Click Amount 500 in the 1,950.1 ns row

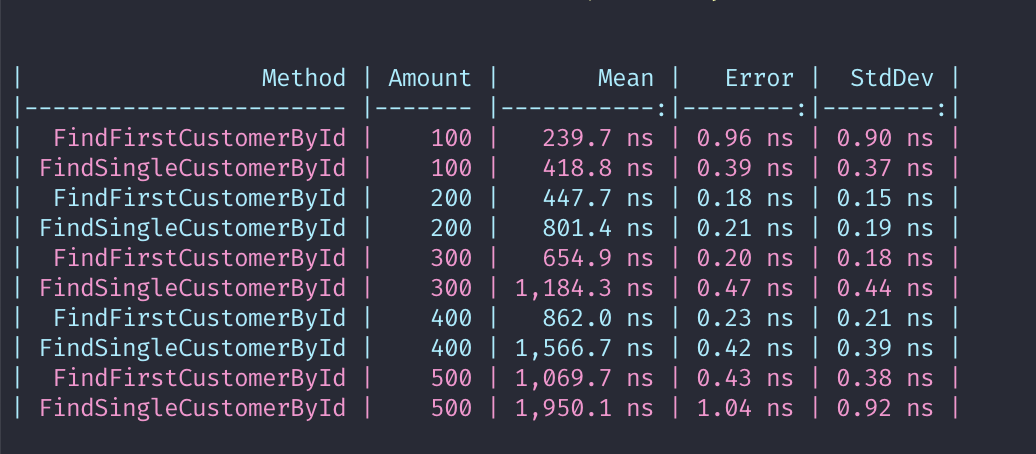click(x=451, y=408)
